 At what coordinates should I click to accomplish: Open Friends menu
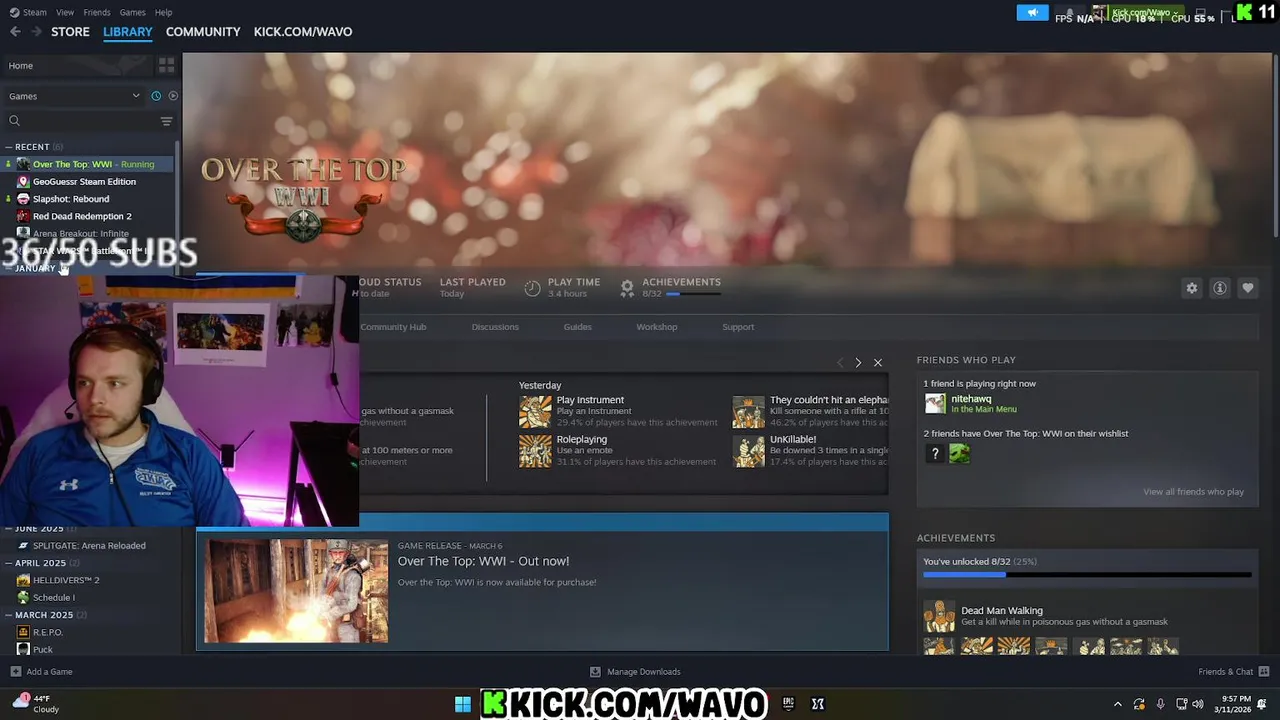coord(97,12)
